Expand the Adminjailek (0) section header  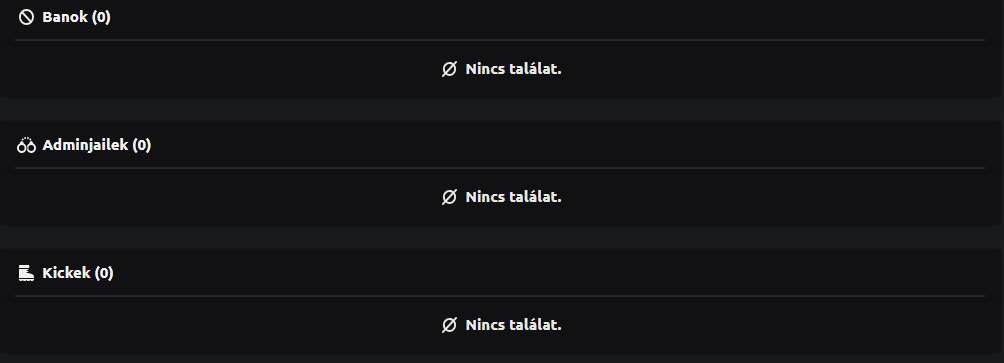pyautogui.click(x=97, y=145)
